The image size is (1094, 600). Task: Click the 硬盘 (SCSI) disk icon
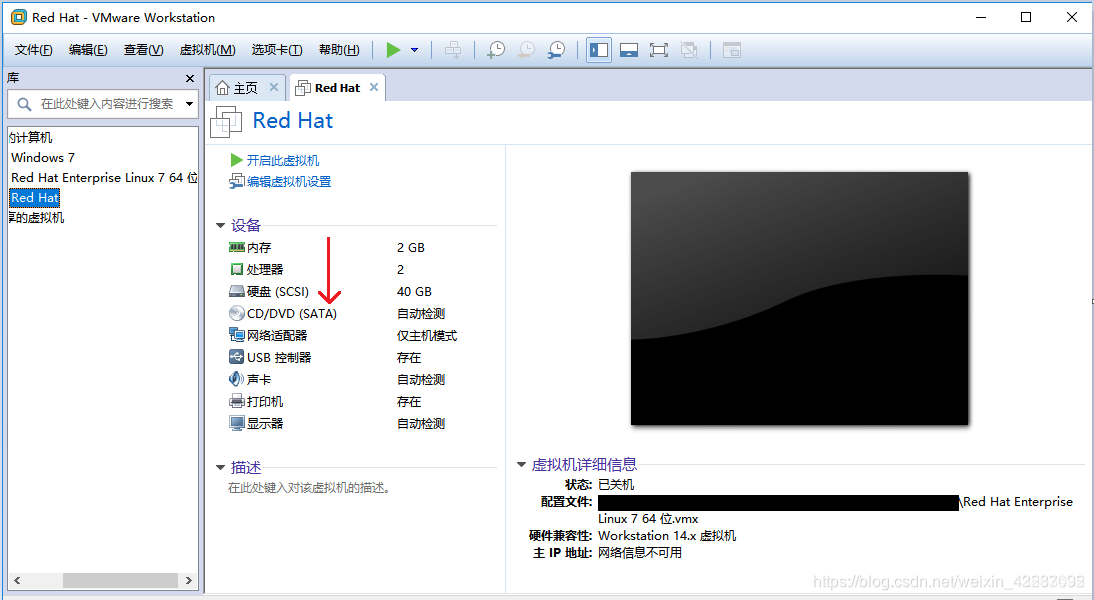237,291
